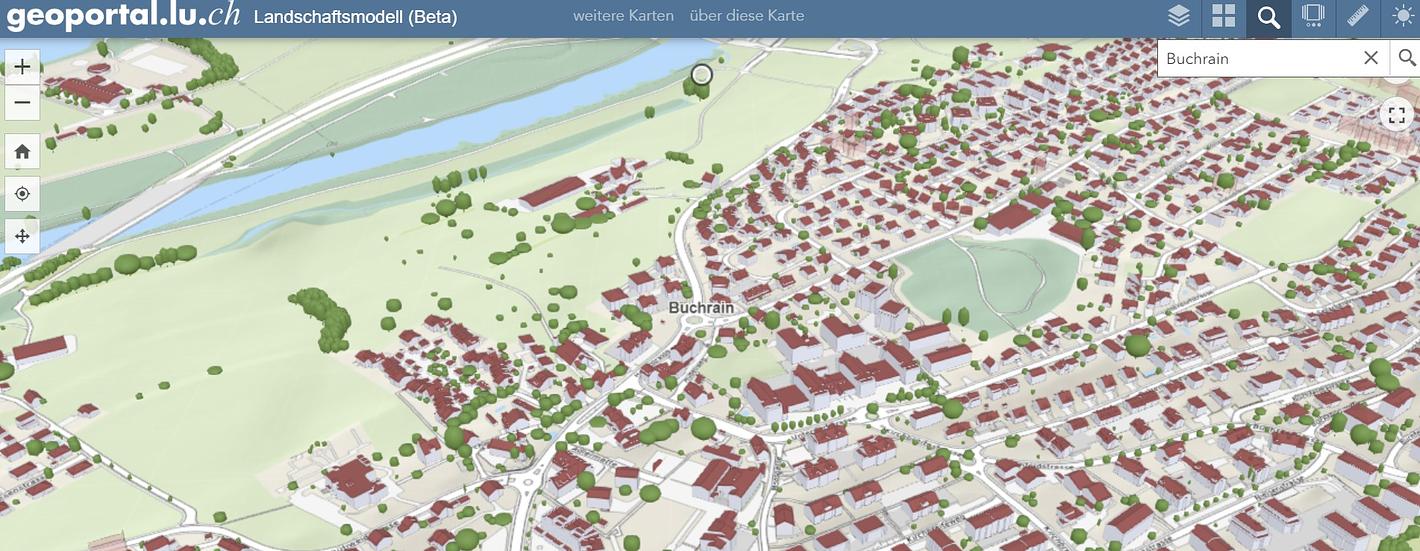1420x551 pixels.
Task: Clear the Buchrain search text
Action: point(1371,58)
